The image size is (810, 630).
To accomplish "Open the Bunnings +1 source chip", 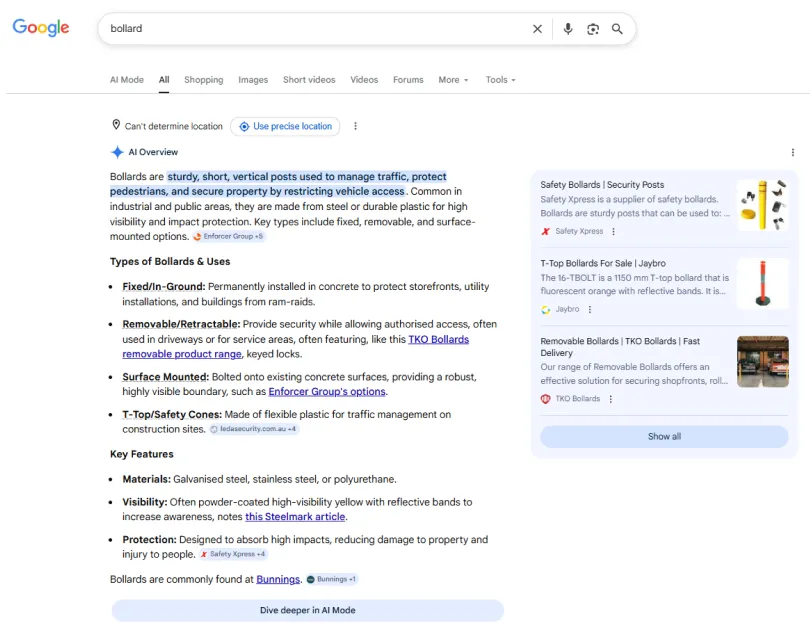I will [x=331, y=579].
